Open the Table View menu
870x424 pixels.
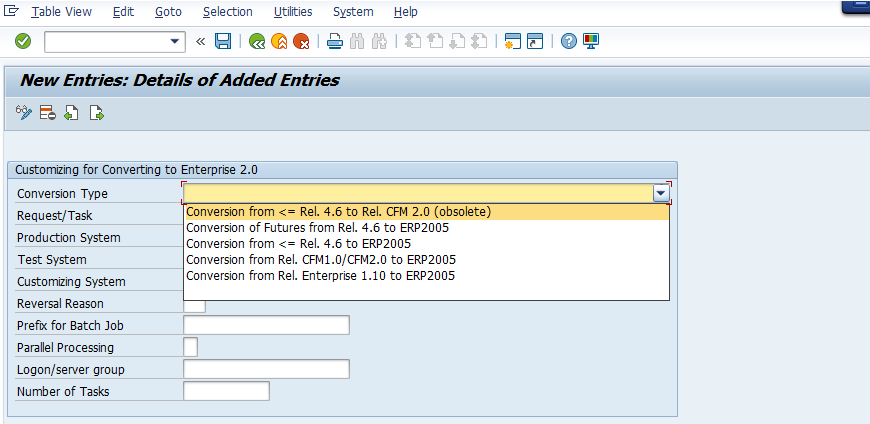(62, 12)
